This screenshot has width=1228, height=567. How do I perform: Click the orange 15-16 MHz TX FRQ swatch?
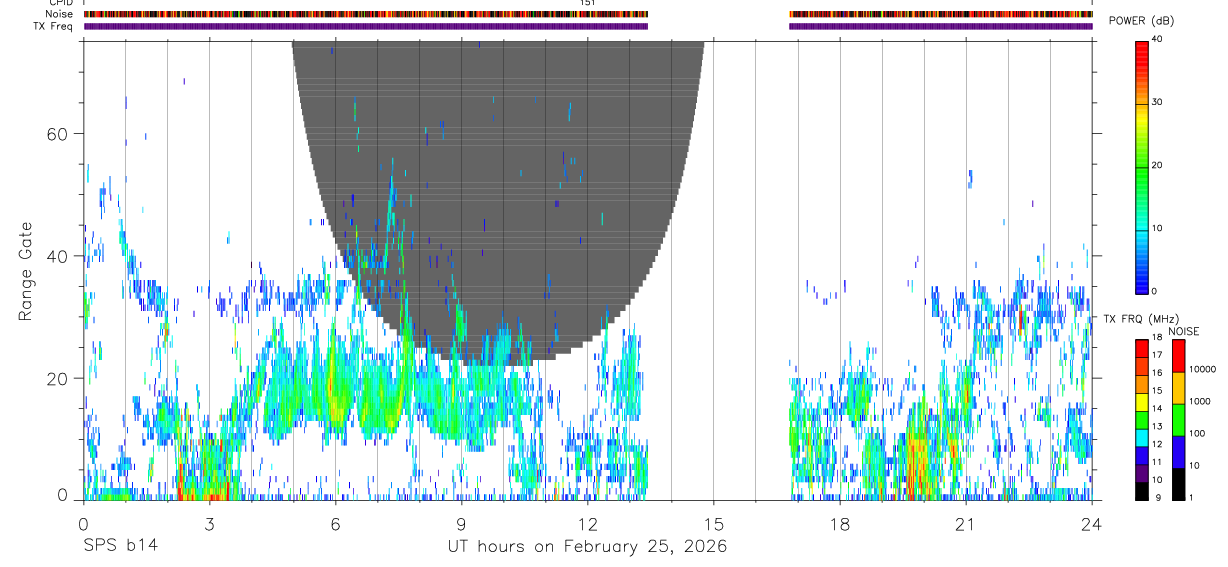click(x=1141, y=384)
